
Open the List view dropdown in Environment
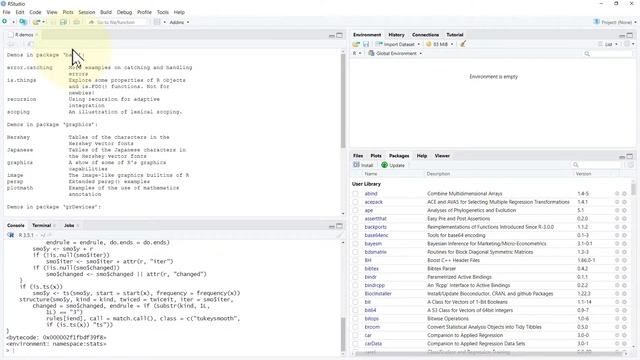click(x=608, y=44)
